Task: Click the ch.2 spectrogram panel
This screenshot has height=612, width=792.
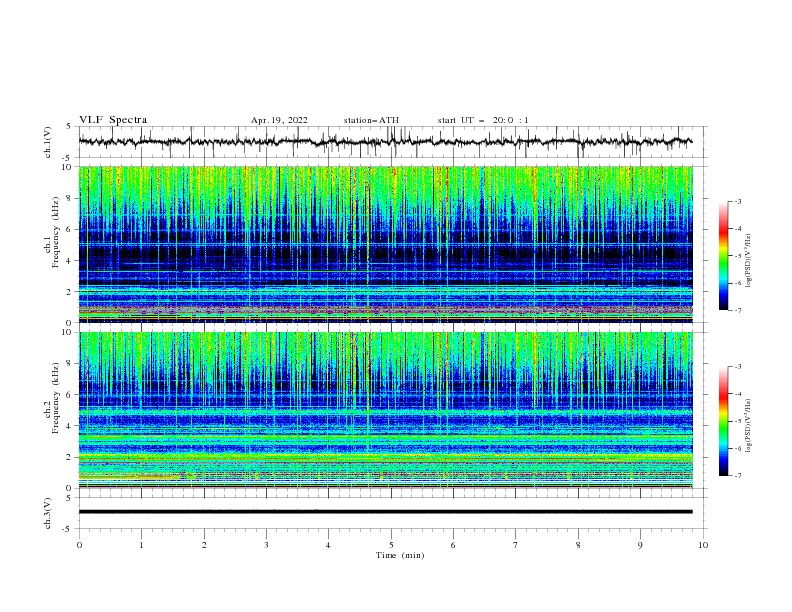Action: (x=386, y=410)
